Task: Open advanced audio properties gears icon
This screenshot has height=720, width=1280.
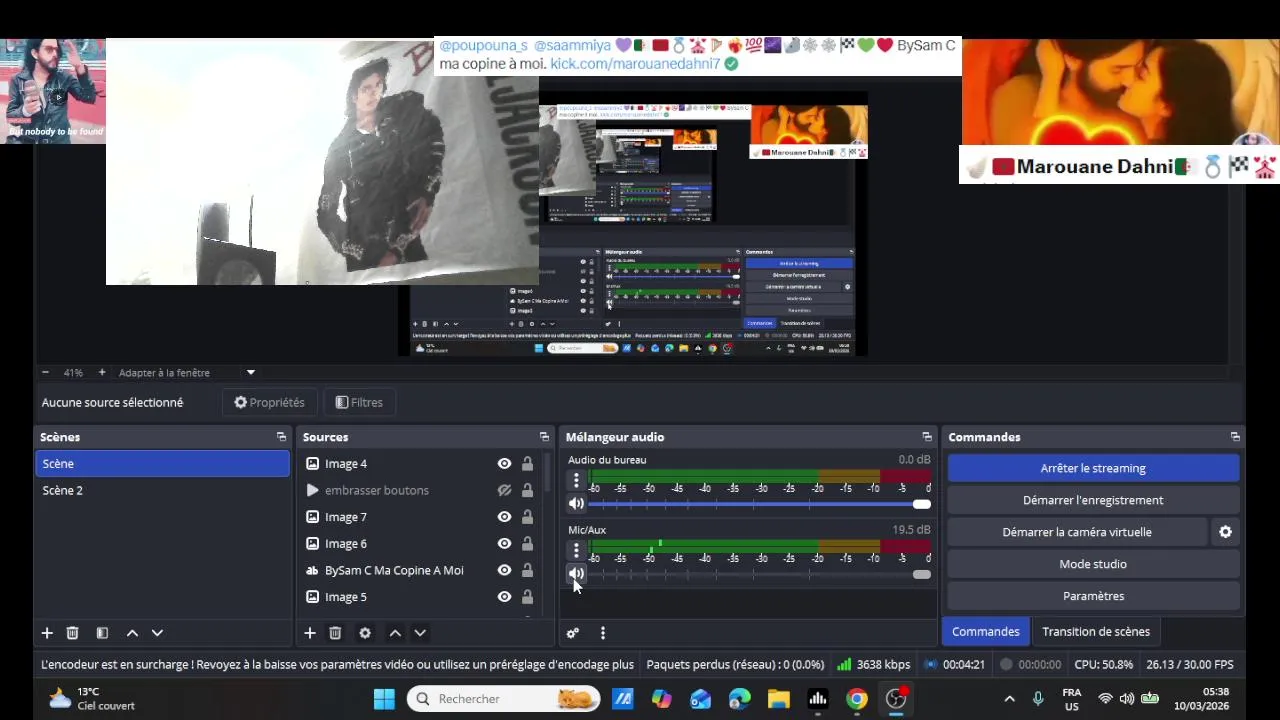Action: pos(573,633)
